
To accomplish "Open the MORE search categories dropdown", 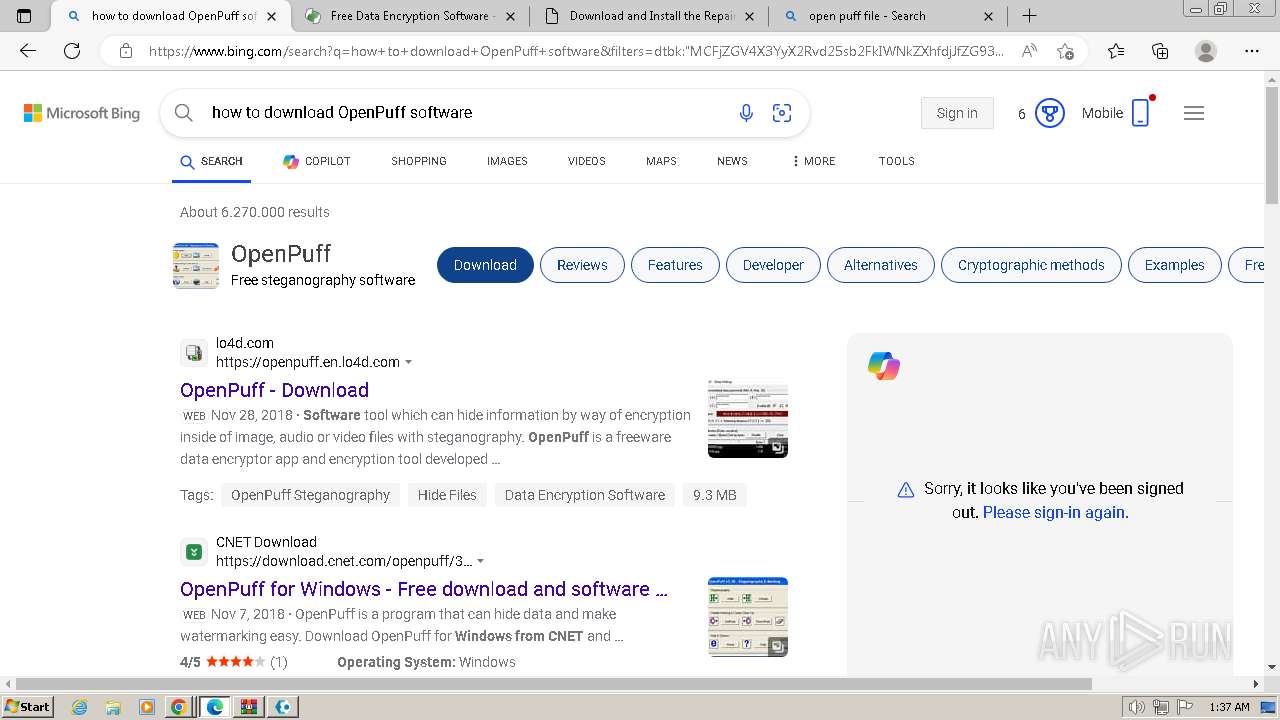I will click(x=813, y=161).
